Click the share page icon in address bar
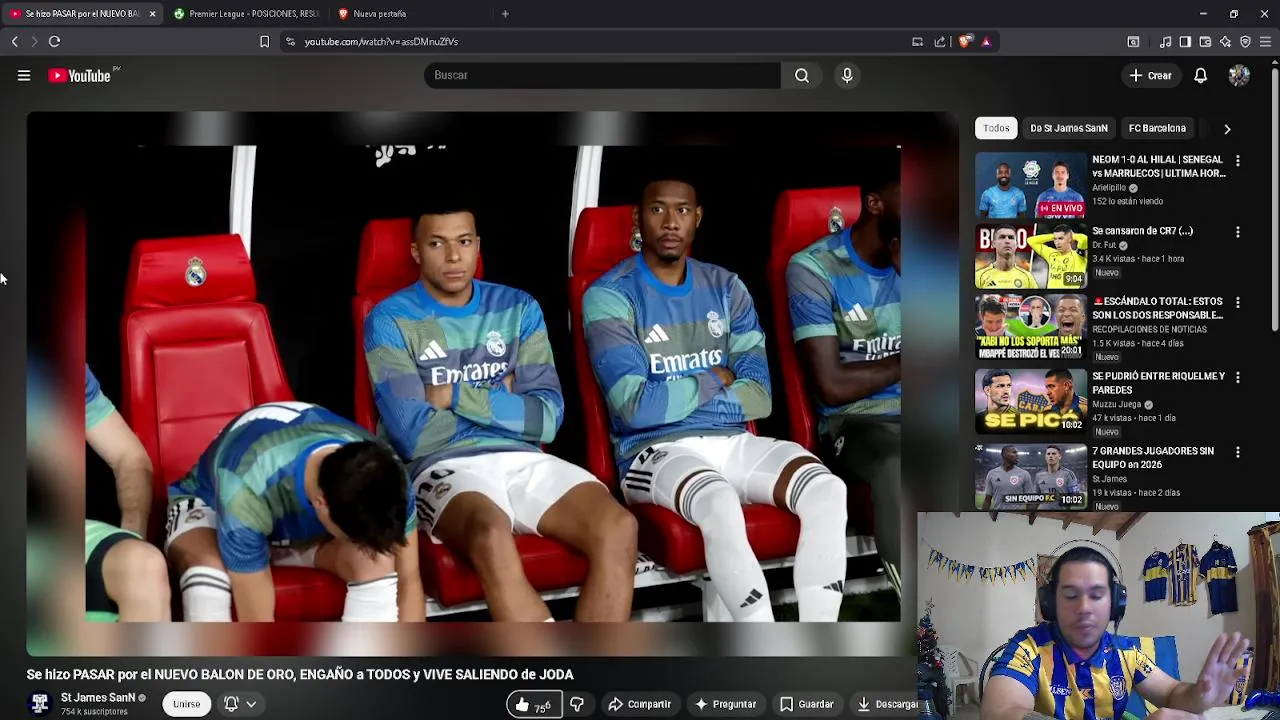The height and width of the screenshot is (720, 1280). pyautogui.click(x=940, y=41)
